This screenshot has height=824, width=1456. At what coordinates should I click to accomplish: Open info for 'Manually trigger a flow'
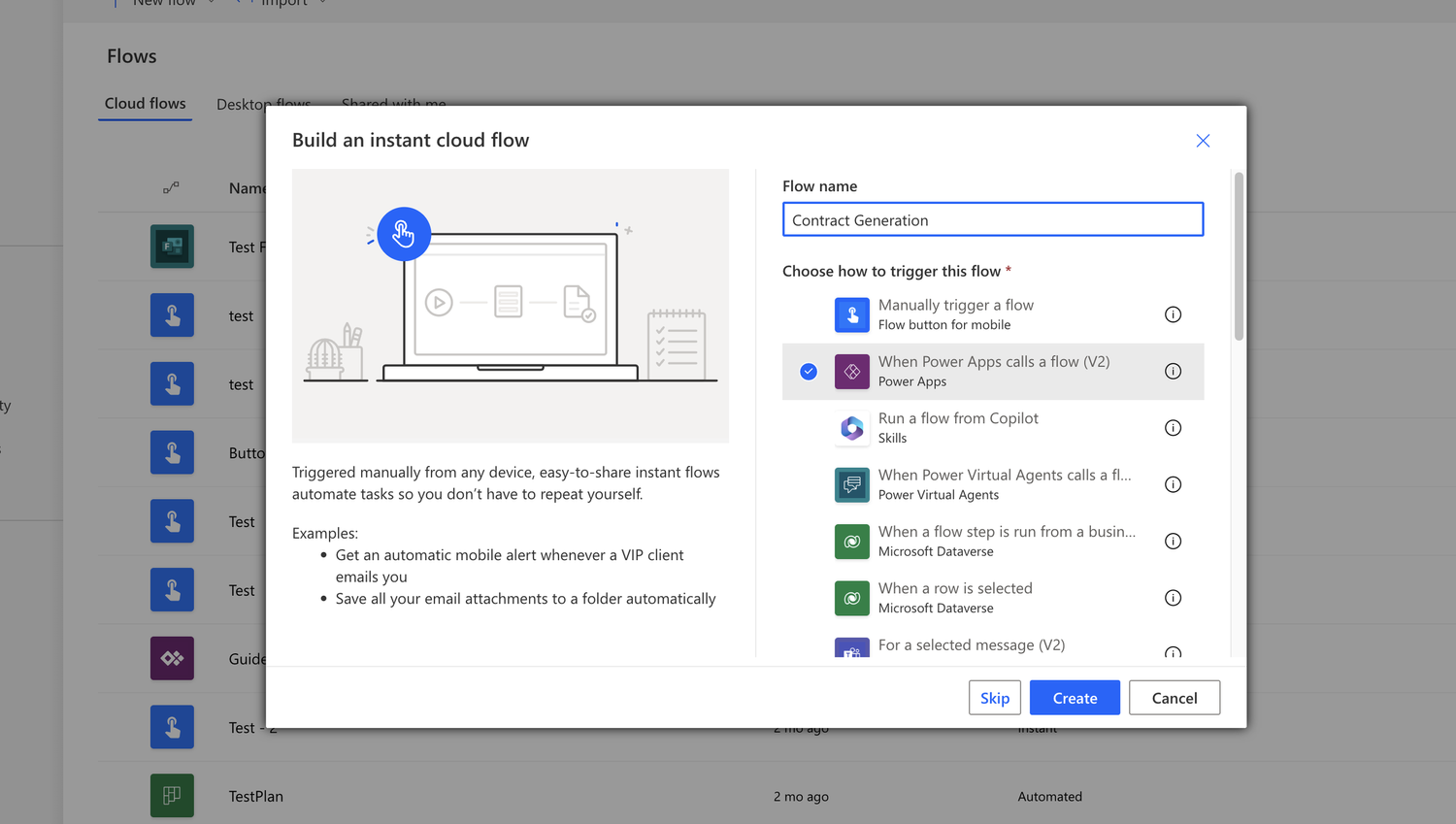pyautogui.click(x=1173, y=314)
